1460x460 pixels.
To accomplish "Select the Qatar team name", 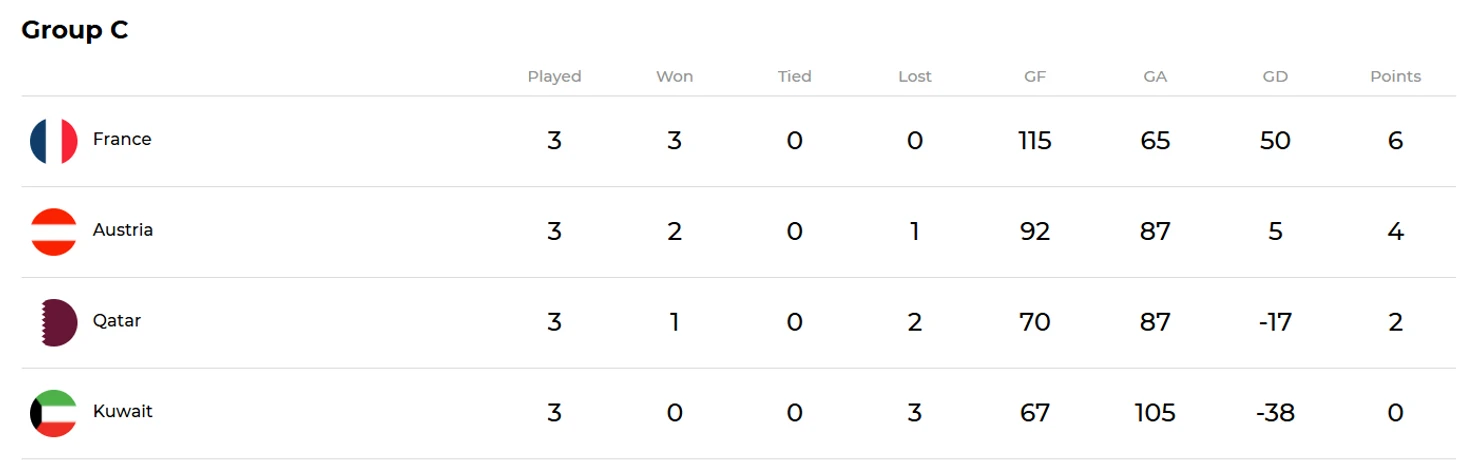I will pyautogui.click(x=117, y=321).
